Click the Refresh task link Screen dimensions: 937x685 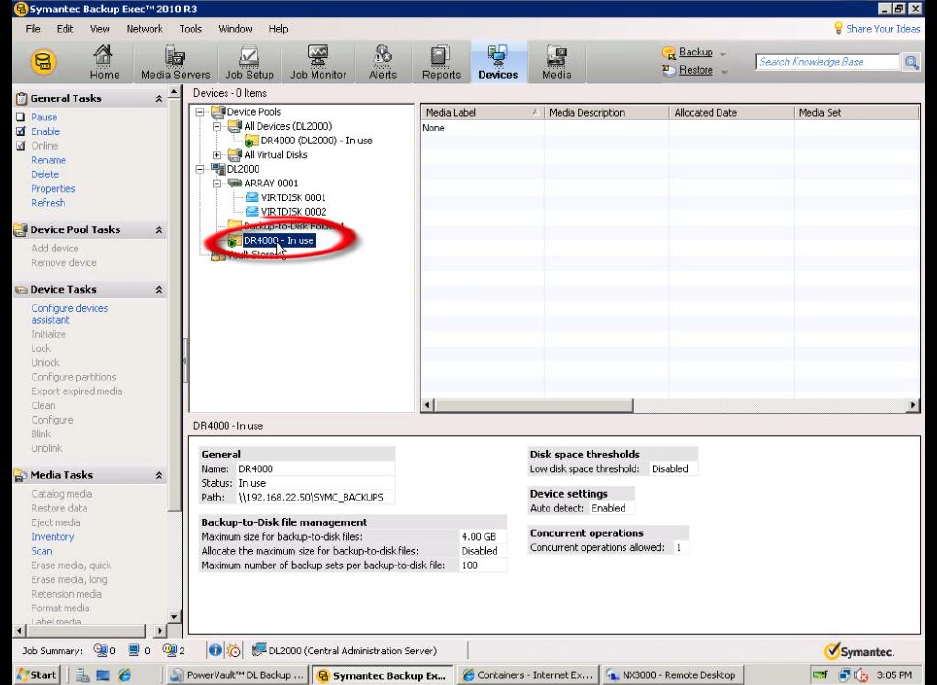[48, 203]
